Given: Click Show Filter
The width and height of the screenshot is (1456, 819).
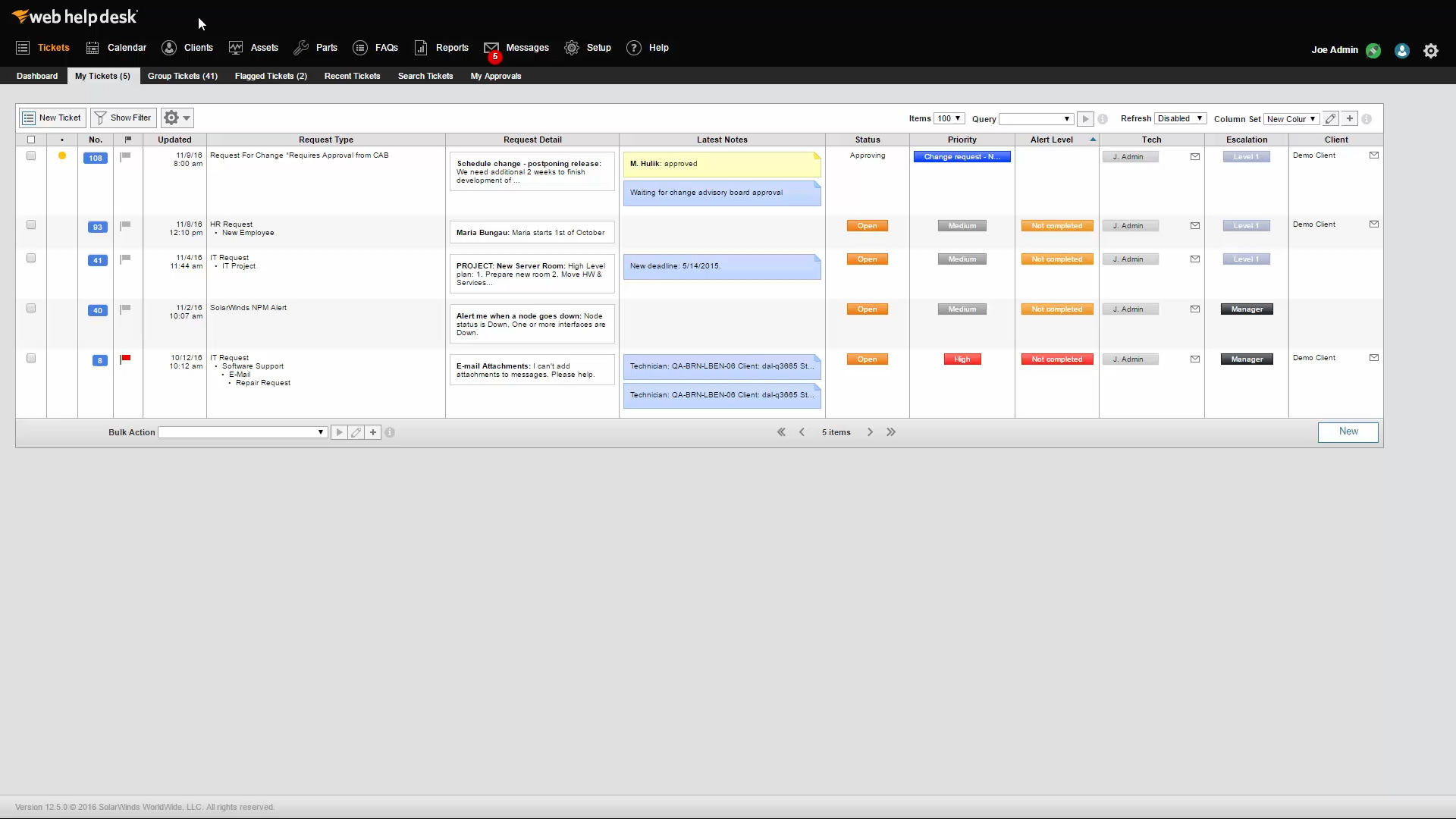Looking at the screenshot, I should click(122, 118).
